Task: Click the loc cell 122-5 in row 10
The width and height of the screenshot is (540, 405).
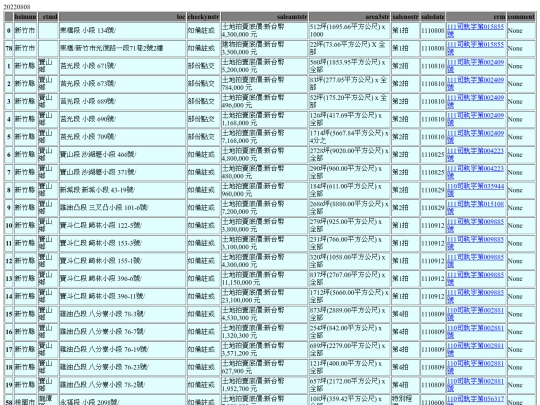Action: pos(122,225)
